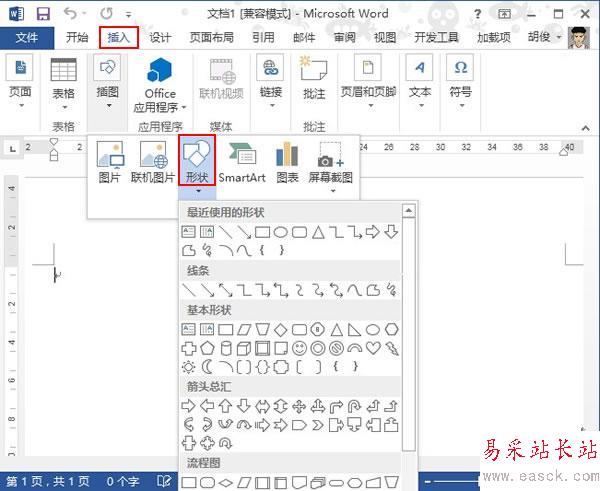Switch to the References (引用) tab
This screenshot has width=600, height=491.
click(x=263, y=38)
